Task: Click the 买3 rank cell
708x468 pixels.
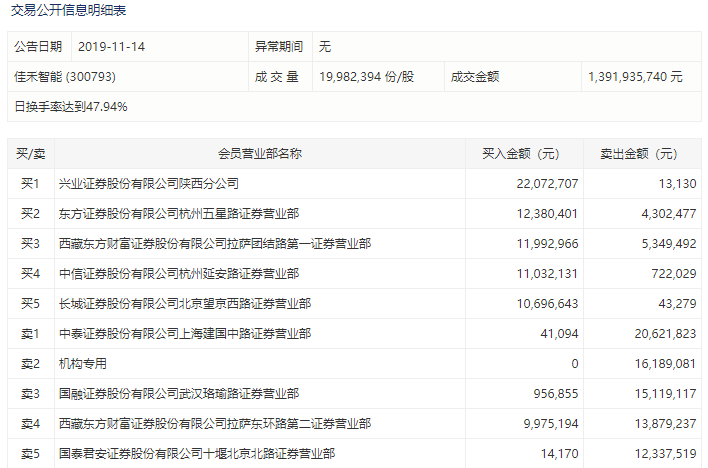Action: 31,244
